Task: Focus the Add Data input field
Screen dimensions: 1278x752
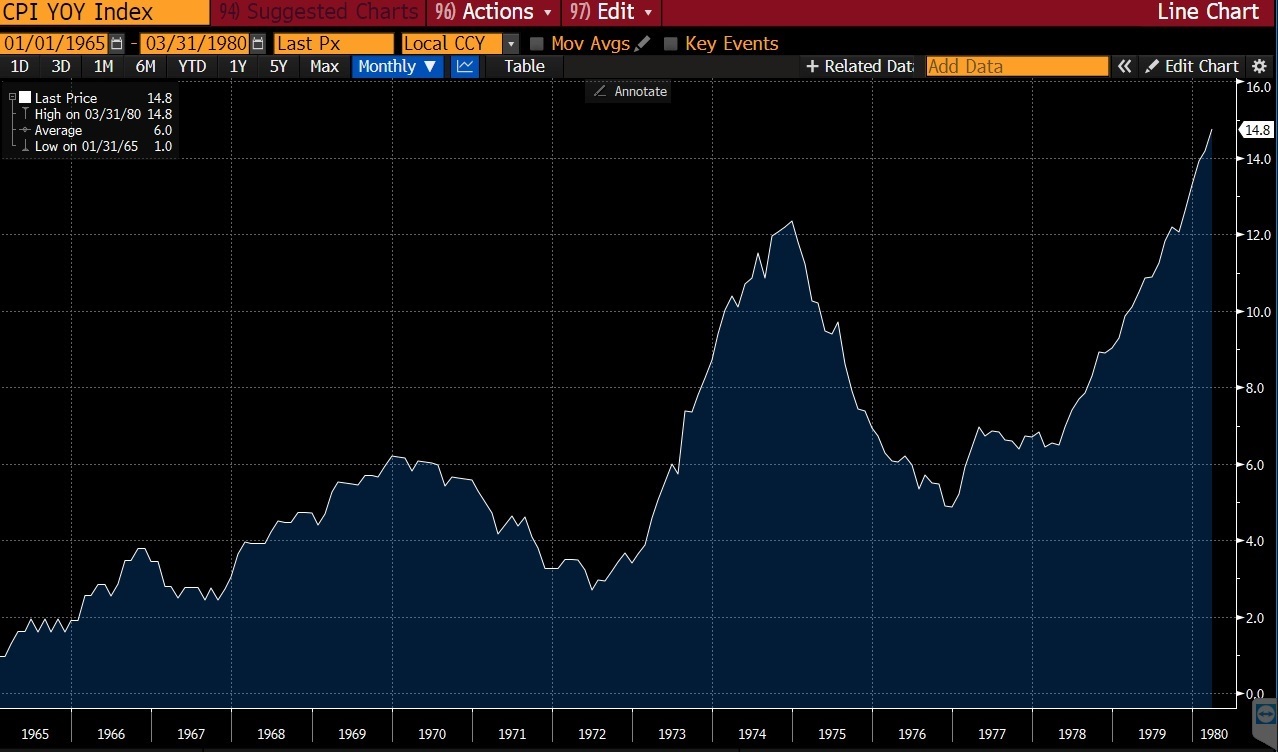Action: pos(1017,66)
